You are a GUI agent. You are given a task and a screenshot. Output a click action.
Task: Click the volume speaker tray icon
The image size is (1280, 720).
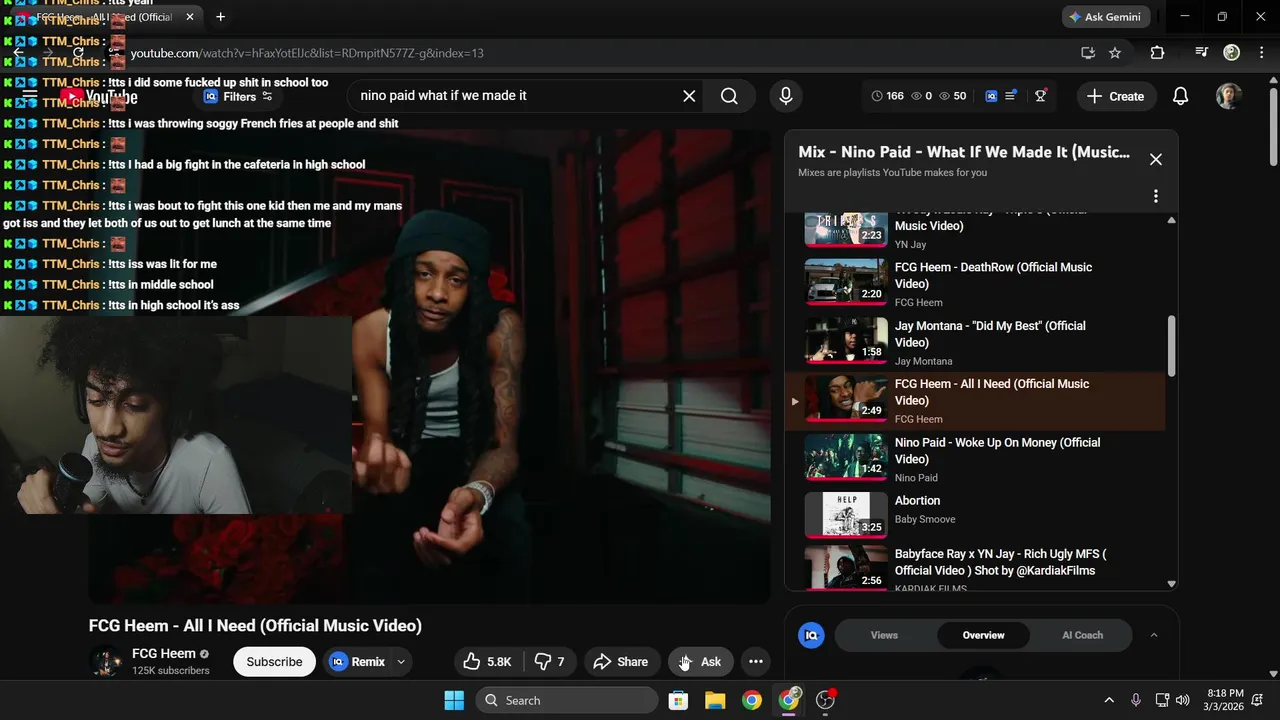pos(1183,700)
